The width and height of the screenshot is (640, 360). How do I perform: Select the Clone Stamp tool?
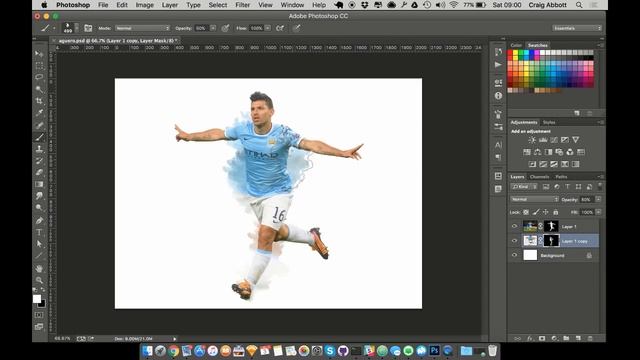39,149
